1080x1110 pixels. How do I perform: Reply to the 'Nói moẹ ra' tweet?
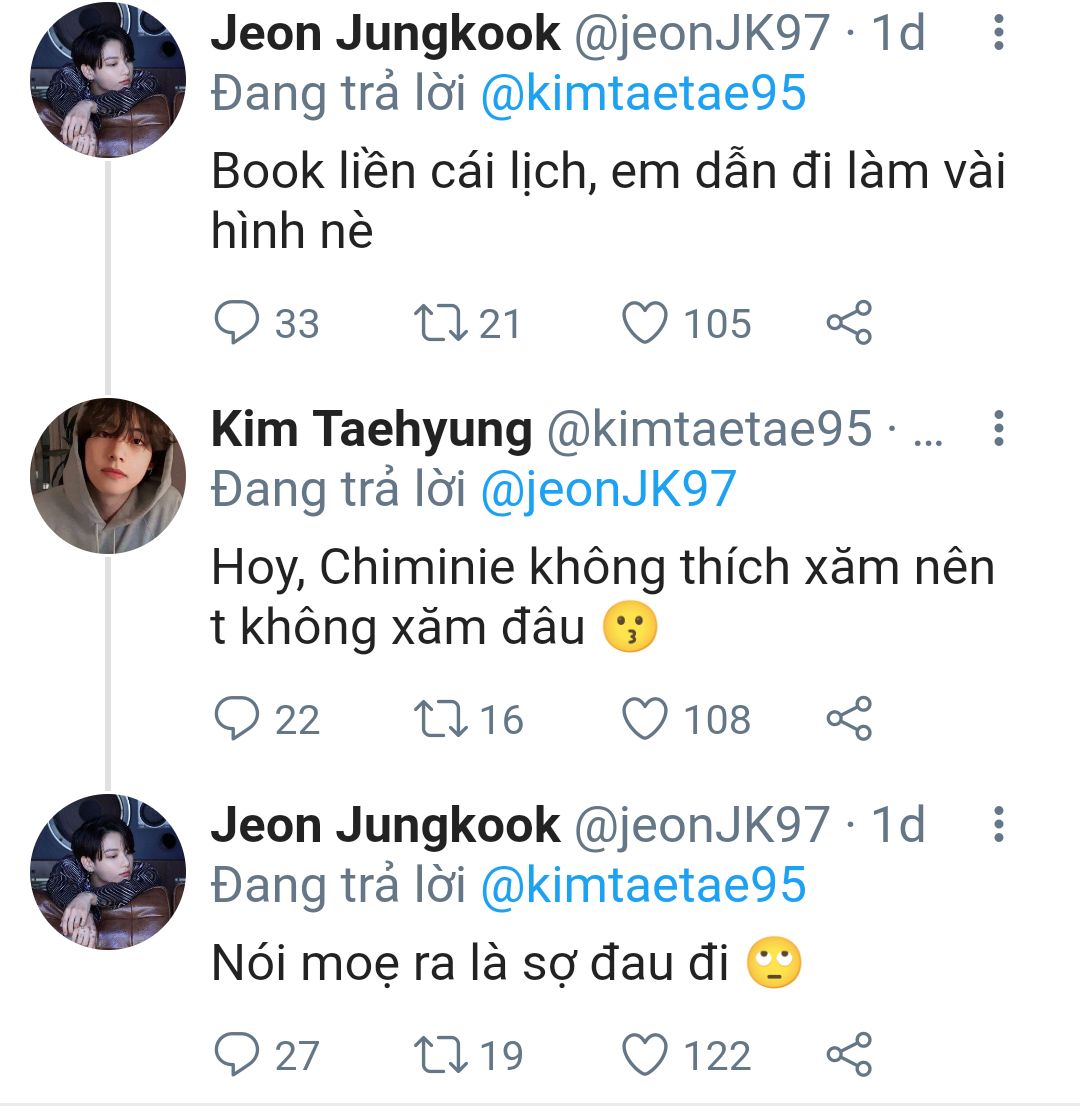coord(237,1056)
